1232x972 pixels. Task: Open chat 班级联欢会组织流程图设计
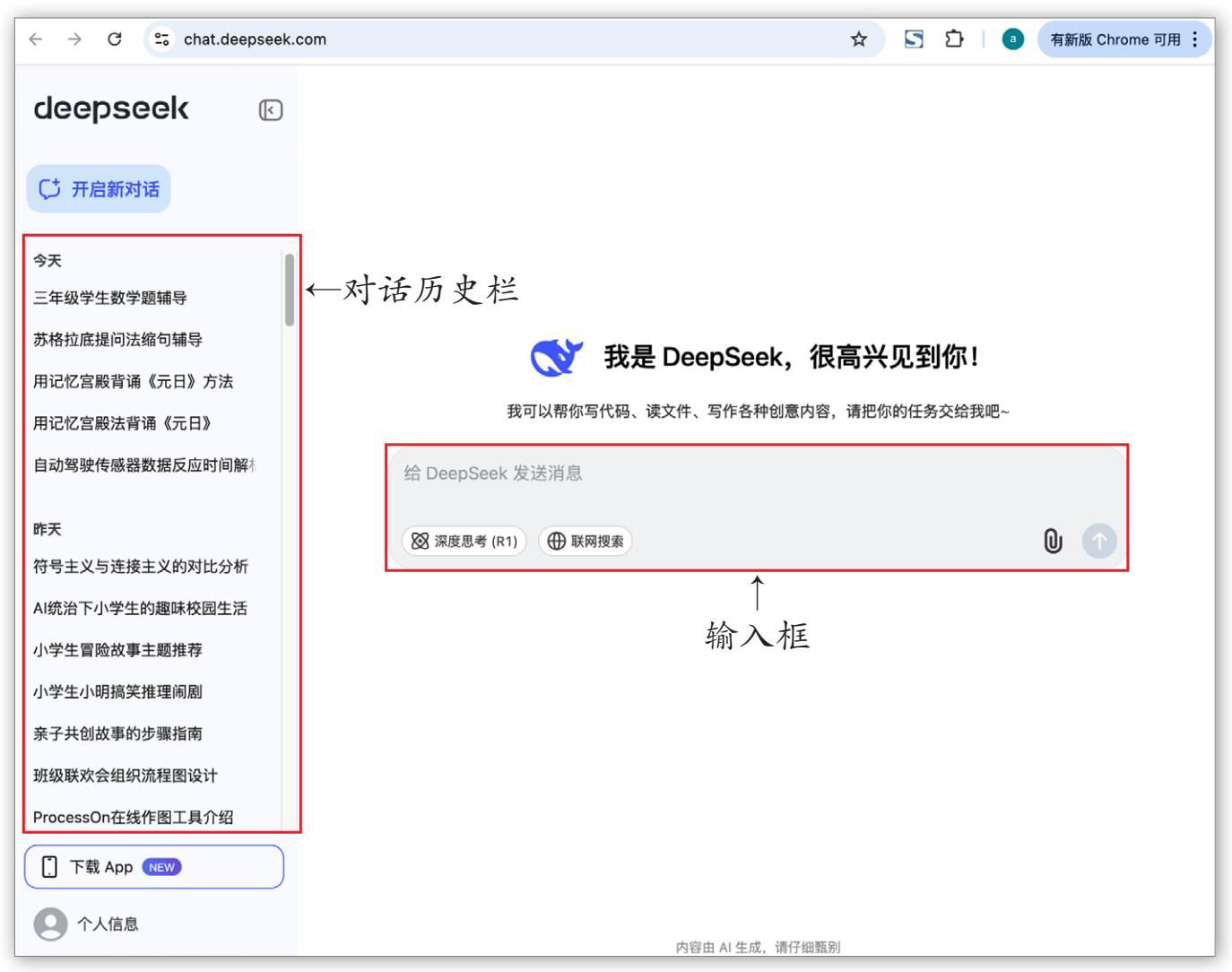(x=126, y=776)
